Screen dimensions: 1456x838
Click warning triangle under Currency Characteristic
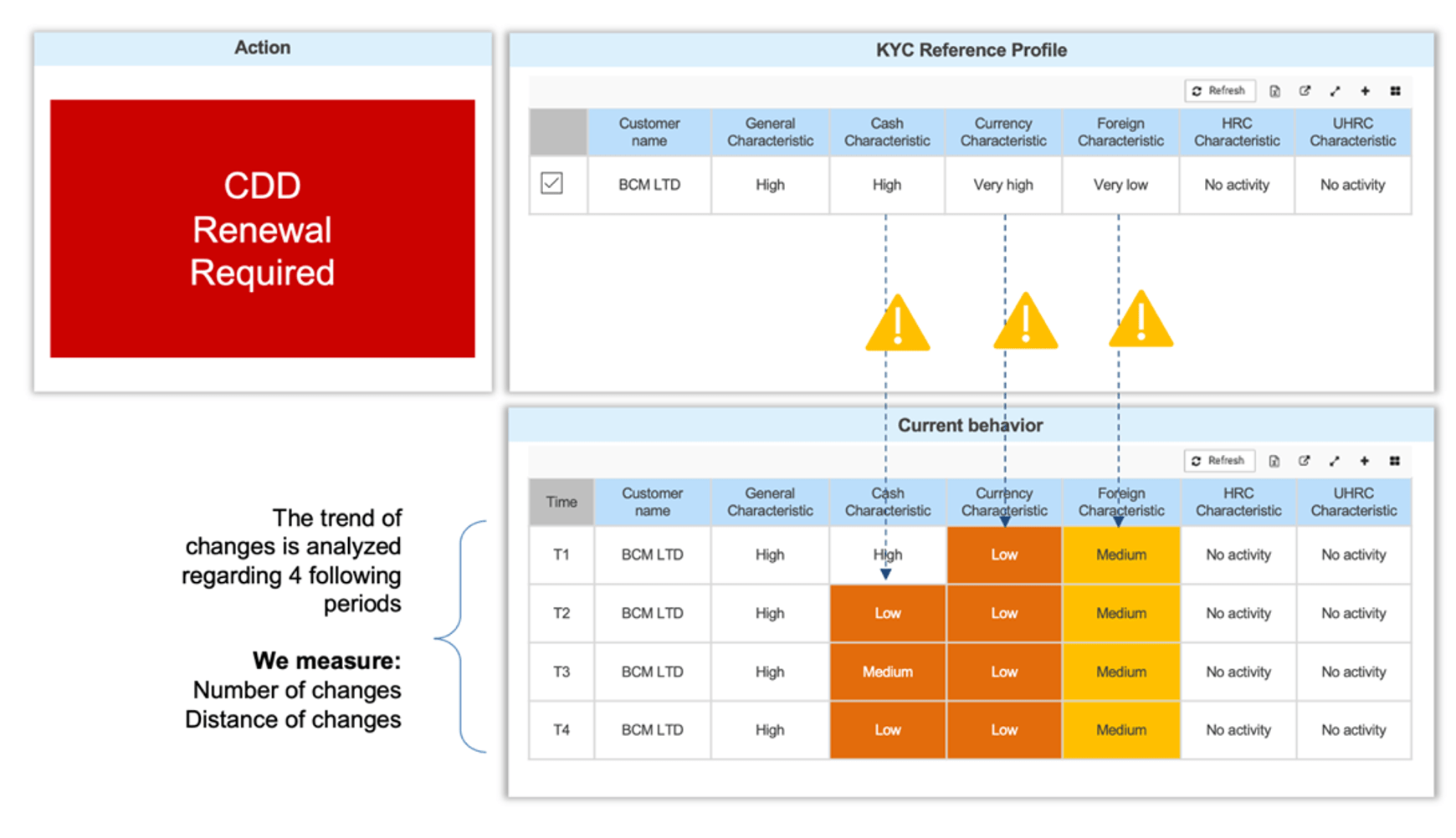[1025, 323]
